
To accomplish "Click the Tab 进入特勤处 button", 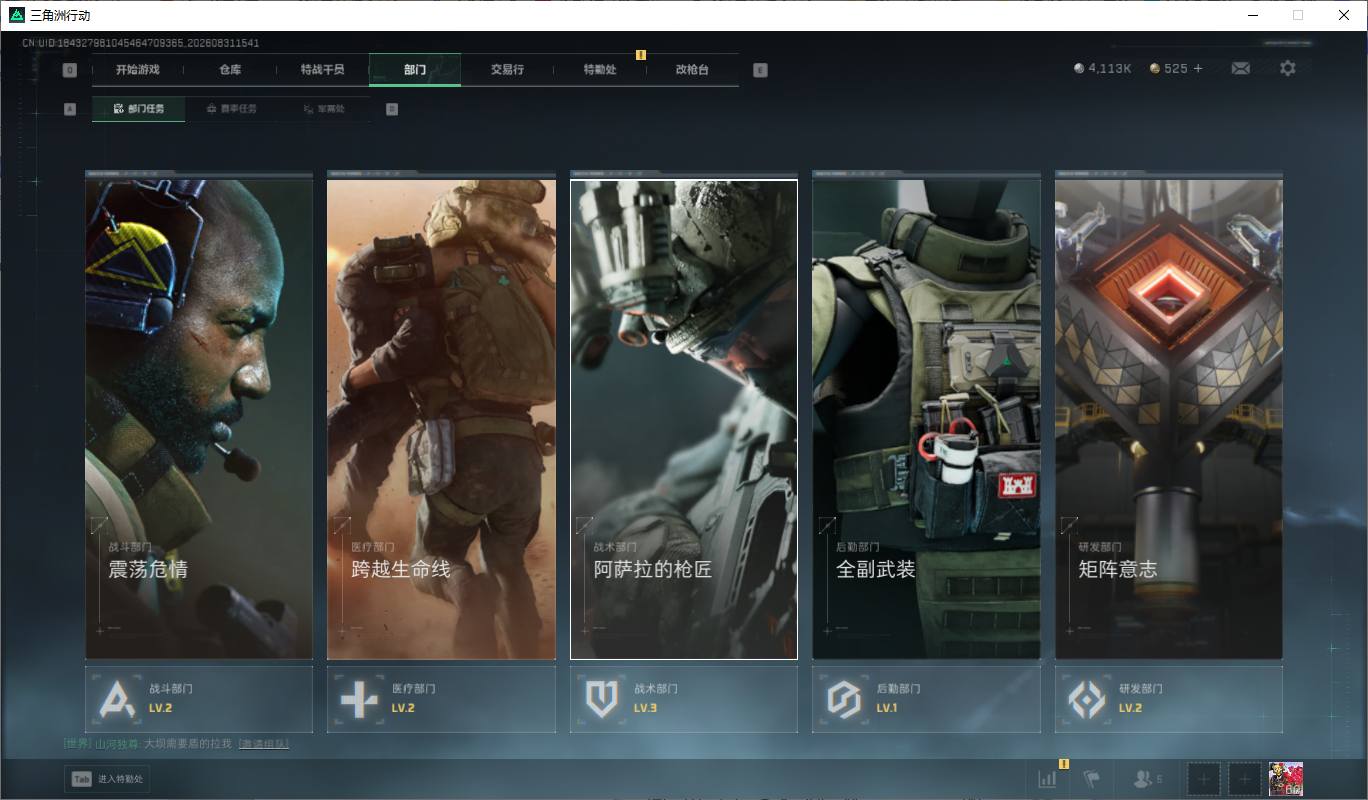I will (x=107, y=779).
